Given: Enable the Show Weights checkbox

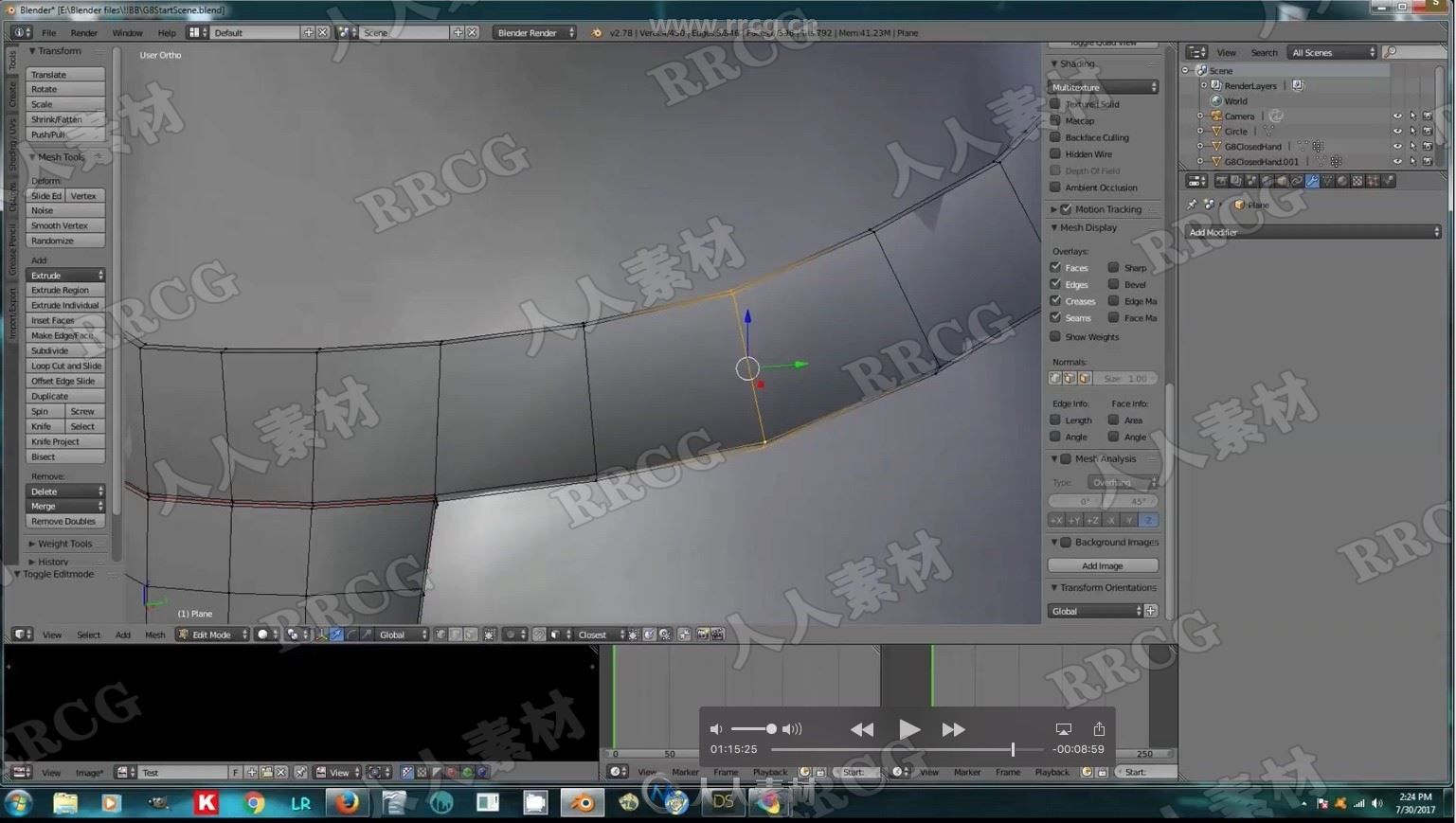Looking at the screenshot, I should (1055, 336).
